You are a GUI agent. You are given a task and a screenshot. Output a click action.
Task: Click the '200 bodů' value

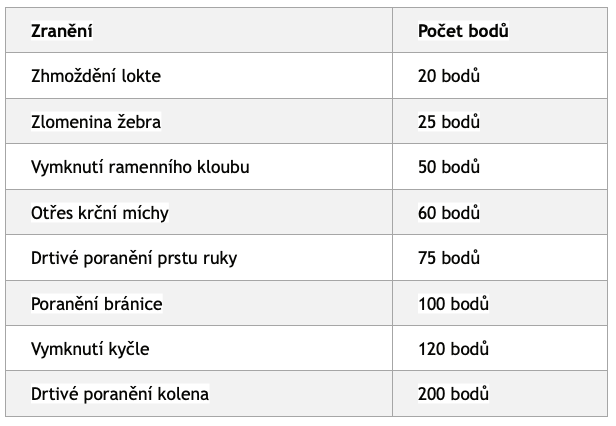[x=453, y=394]
